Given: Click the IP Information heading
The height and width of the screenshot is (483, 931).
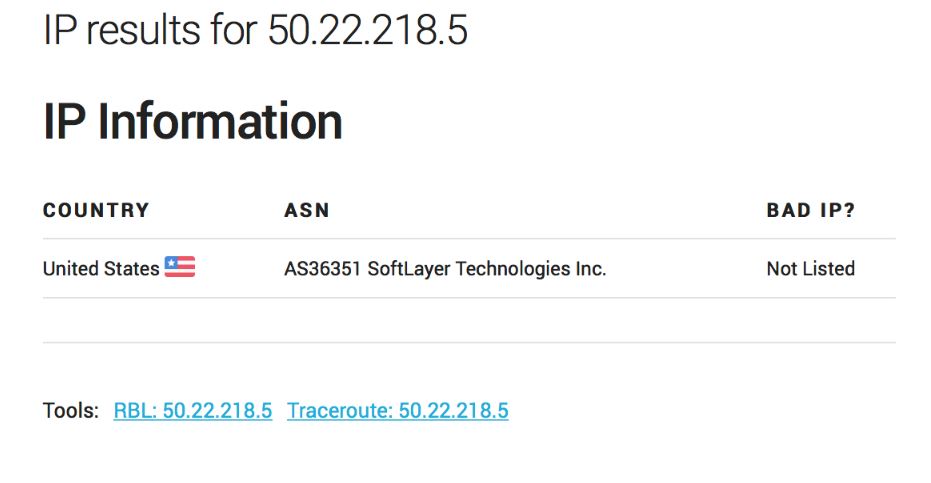Looking at the screenshot, I should tap(193, 122).
